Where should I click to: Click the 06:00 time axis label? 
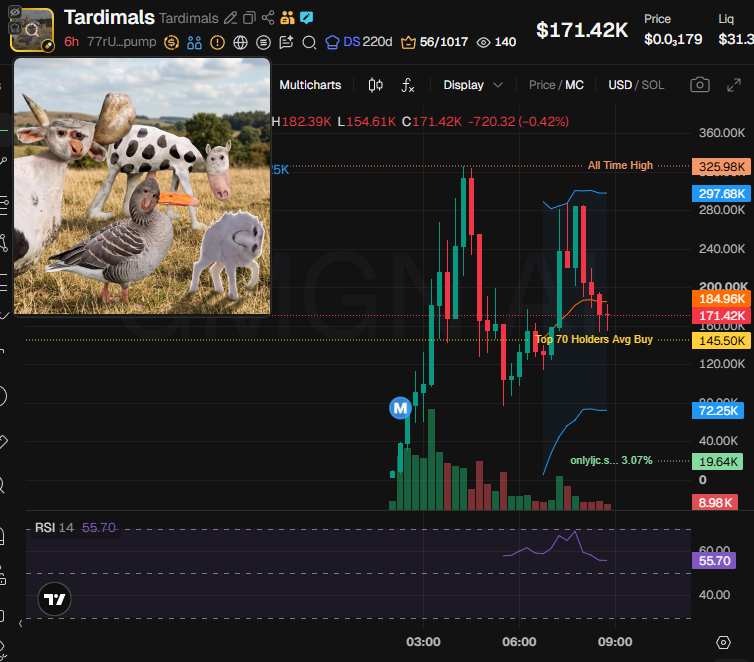coord(519,642)
